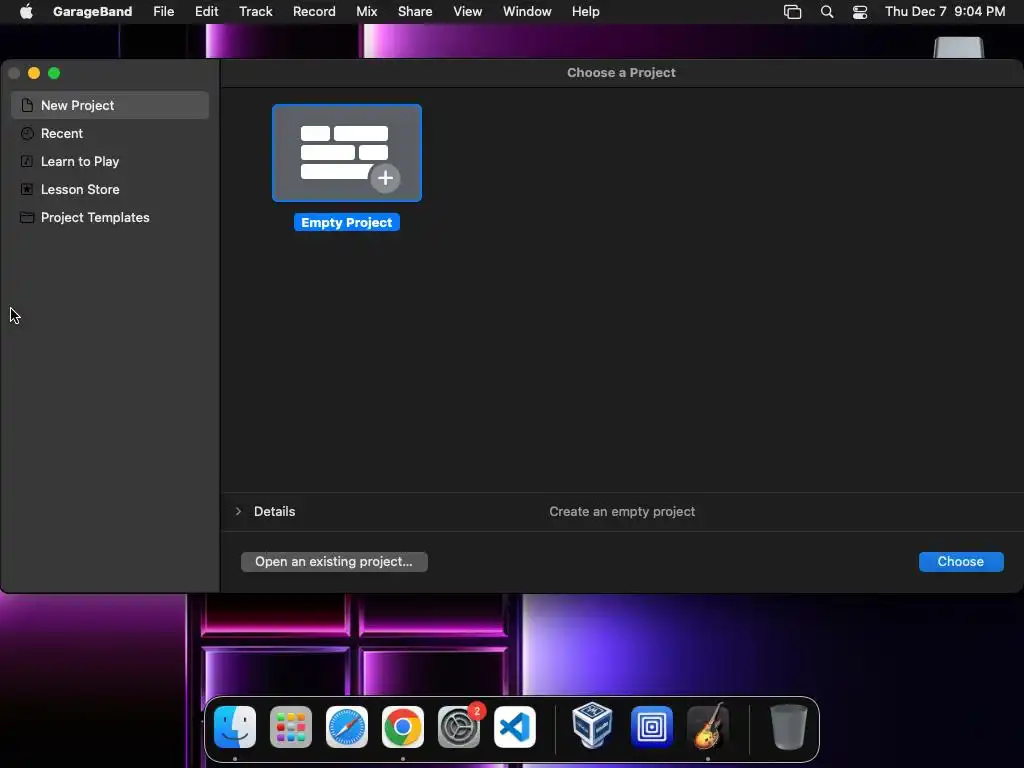Open Control Center in menu bar

[x=860, y=12]
